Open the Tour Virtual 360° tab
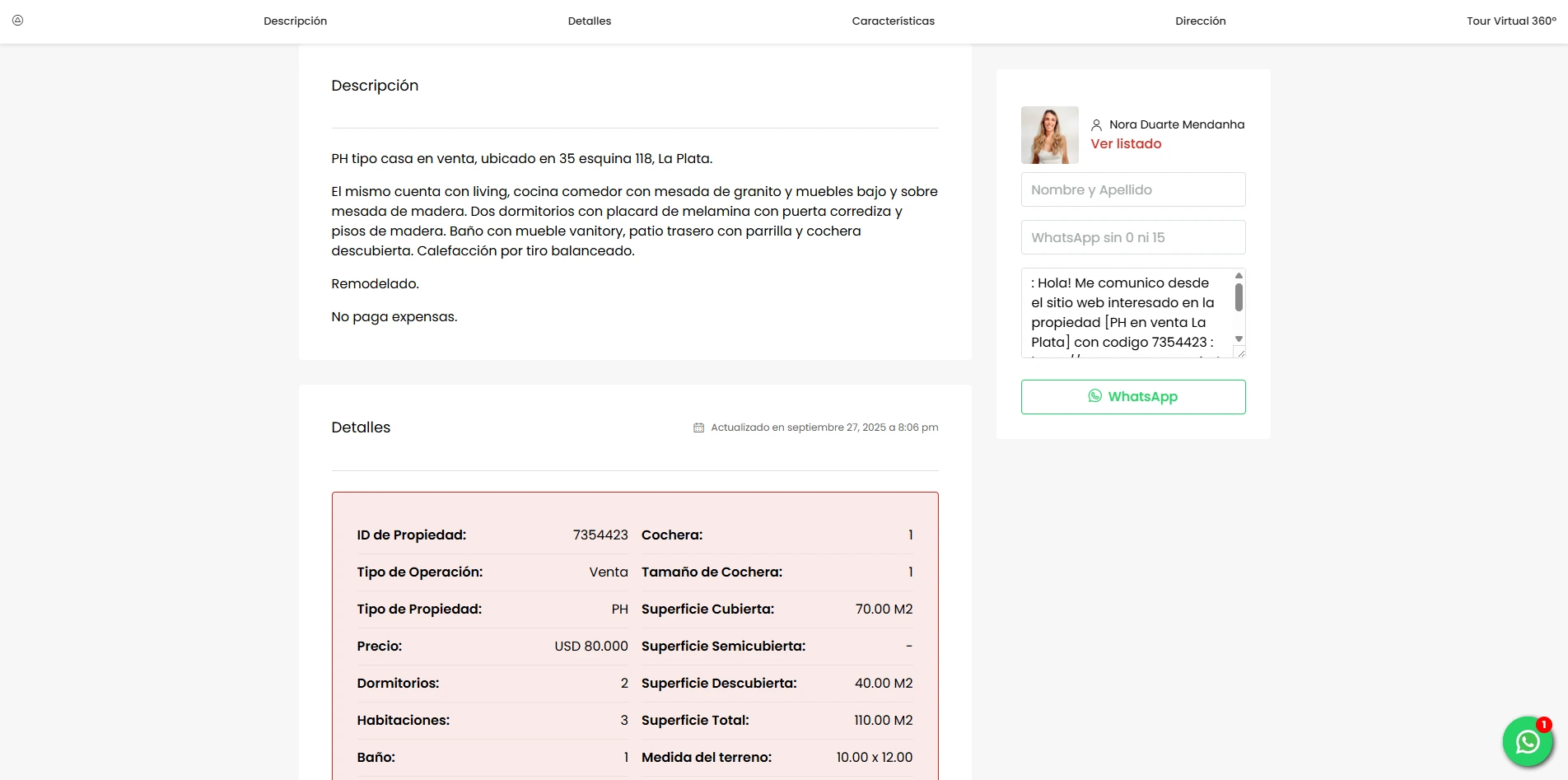The width and height of the screenshot is (1568, 780). (1510, 21)
